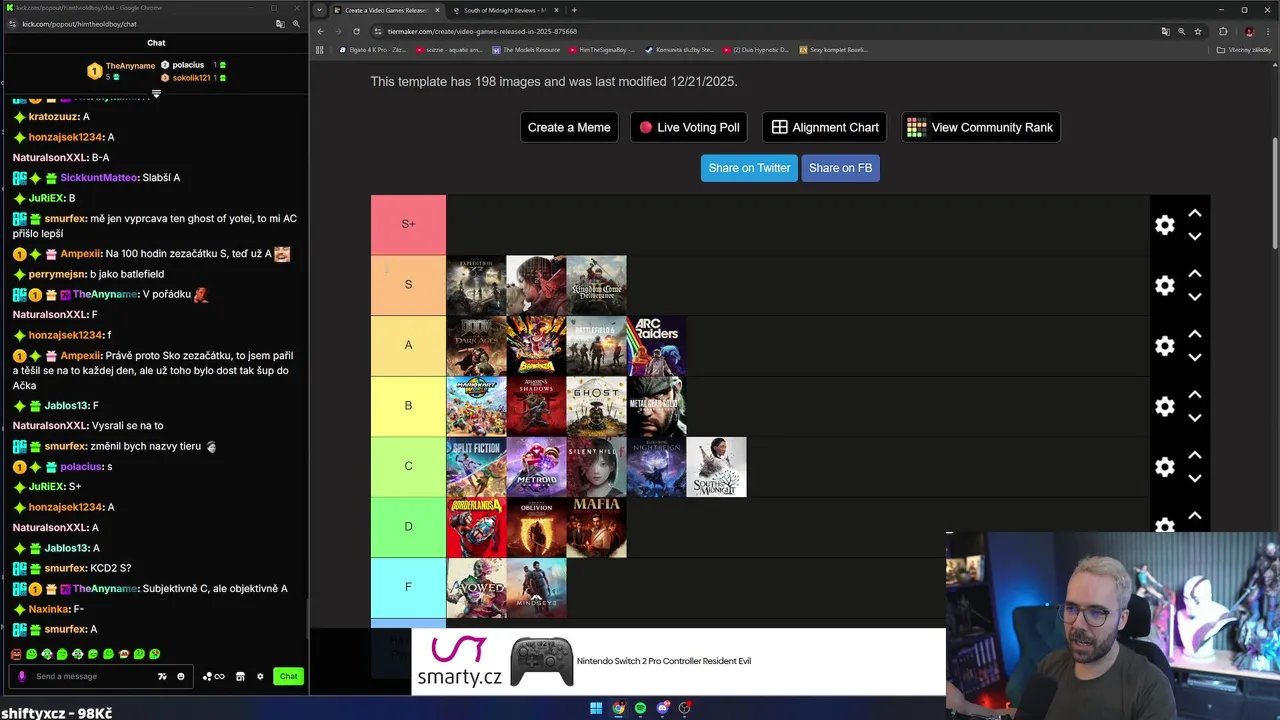Pick the red angry quick emote
This screenshot has width=1280, height=720.
tap(16, 654)
